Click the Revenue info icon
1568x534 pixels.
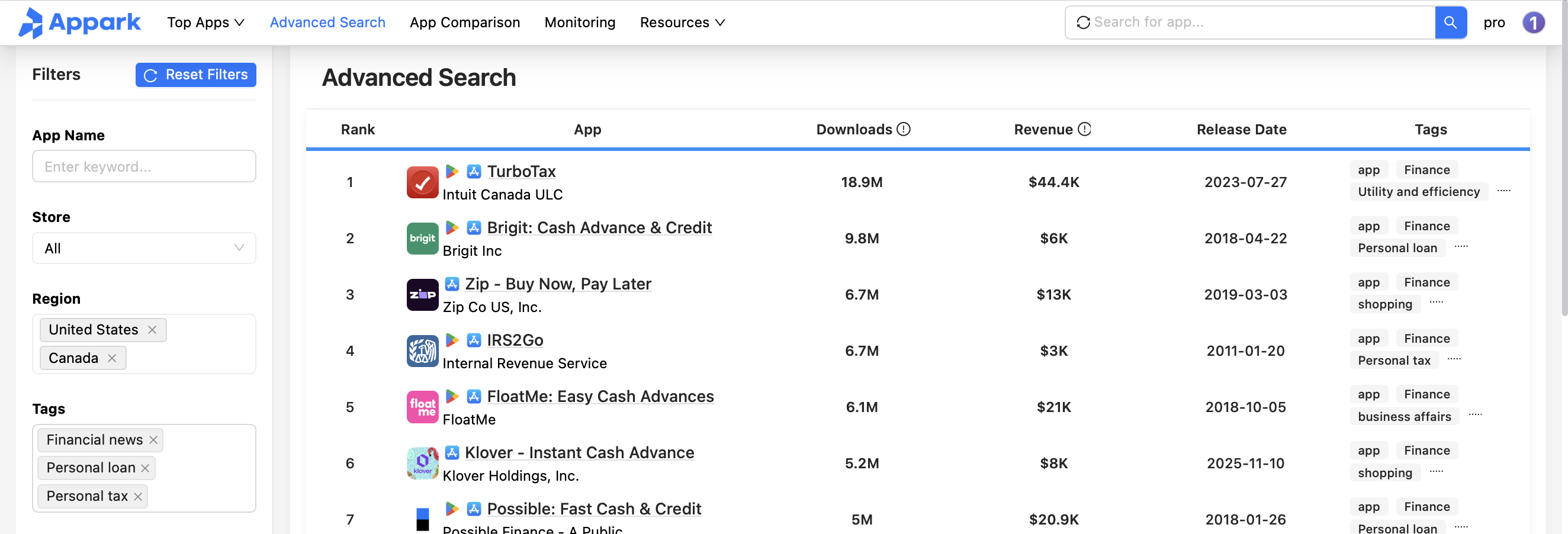(x=1084, y=129)
